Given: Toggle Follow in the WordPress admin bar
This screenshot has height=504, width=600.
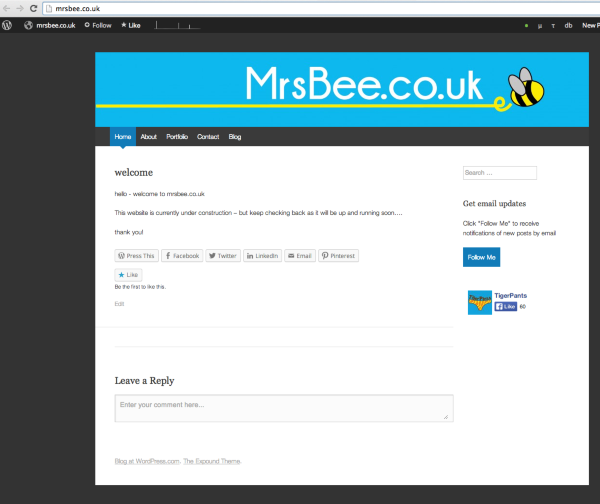Looking at the screenshot, I should (x=97, y=25).
